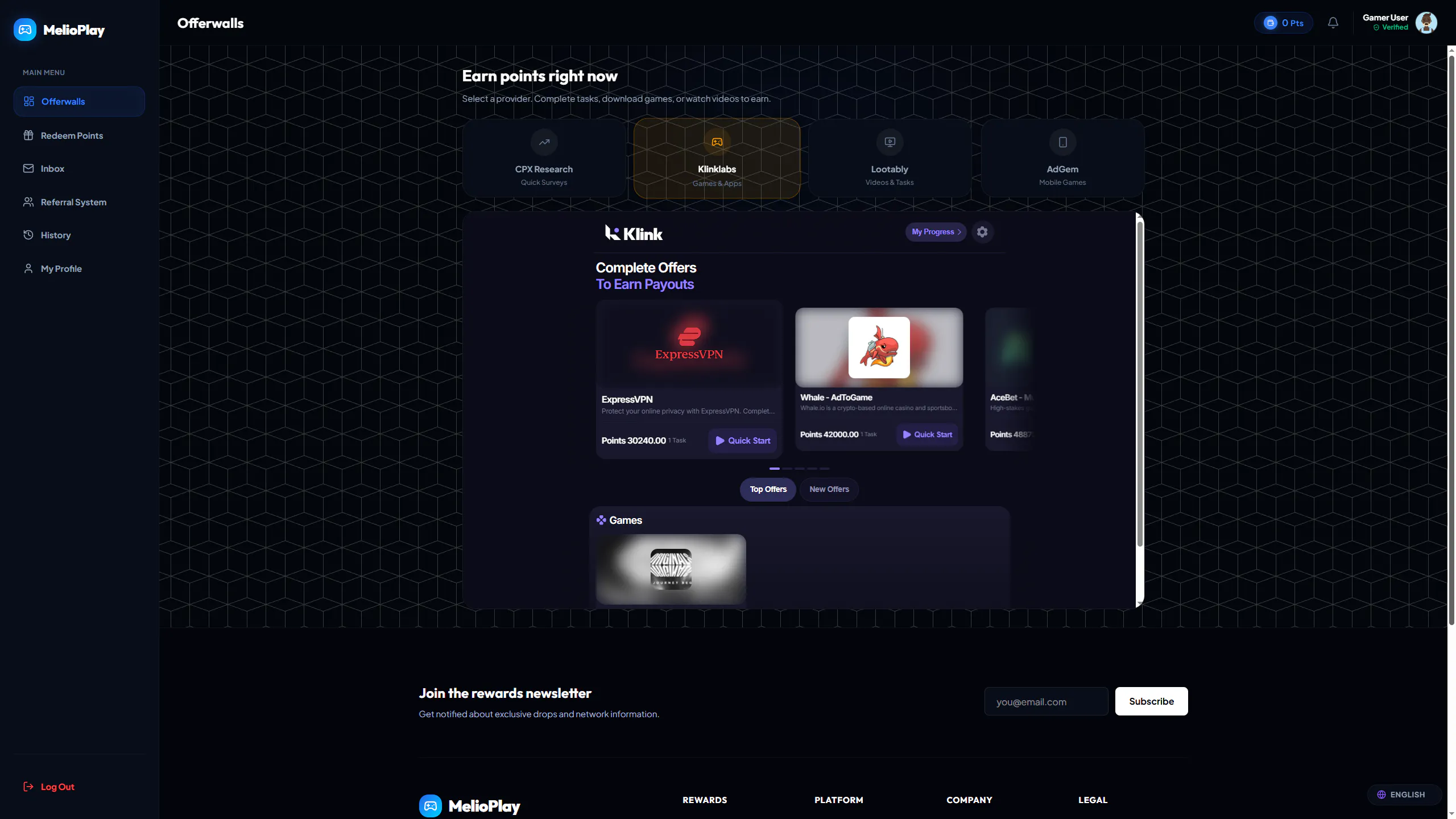Image resolution: width=1456 pixels, height=819 pixels.
Task: Open My Progress in Klink panel
Action: [x=936, y=231]
